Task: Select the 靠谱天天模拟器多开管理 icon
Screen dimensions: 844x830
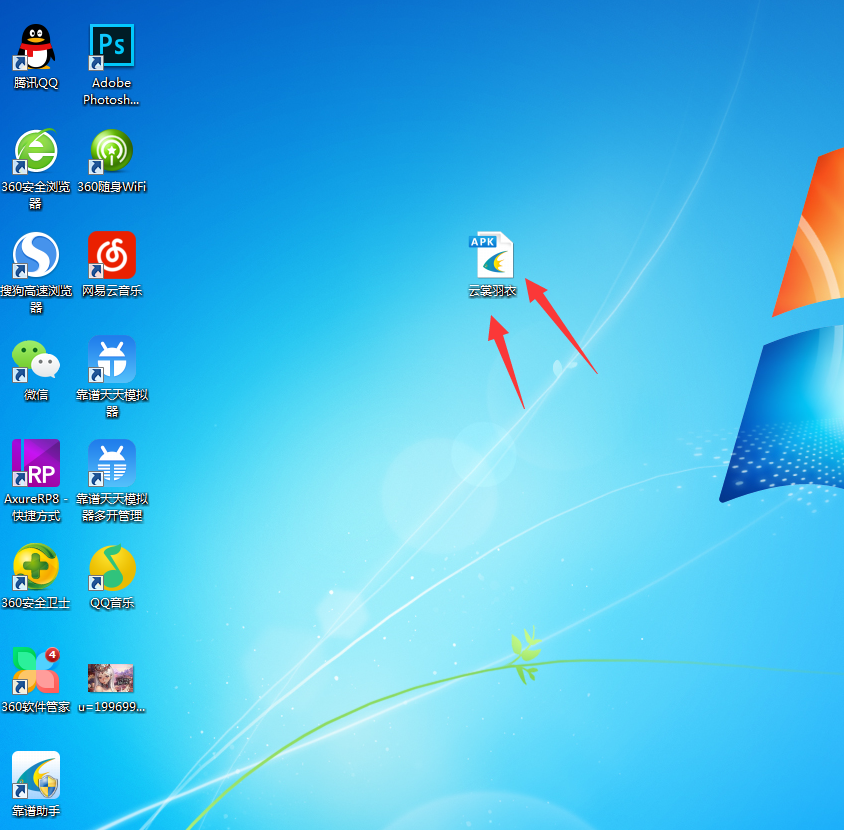Action: pyautogui.click(x=111, y=463)
